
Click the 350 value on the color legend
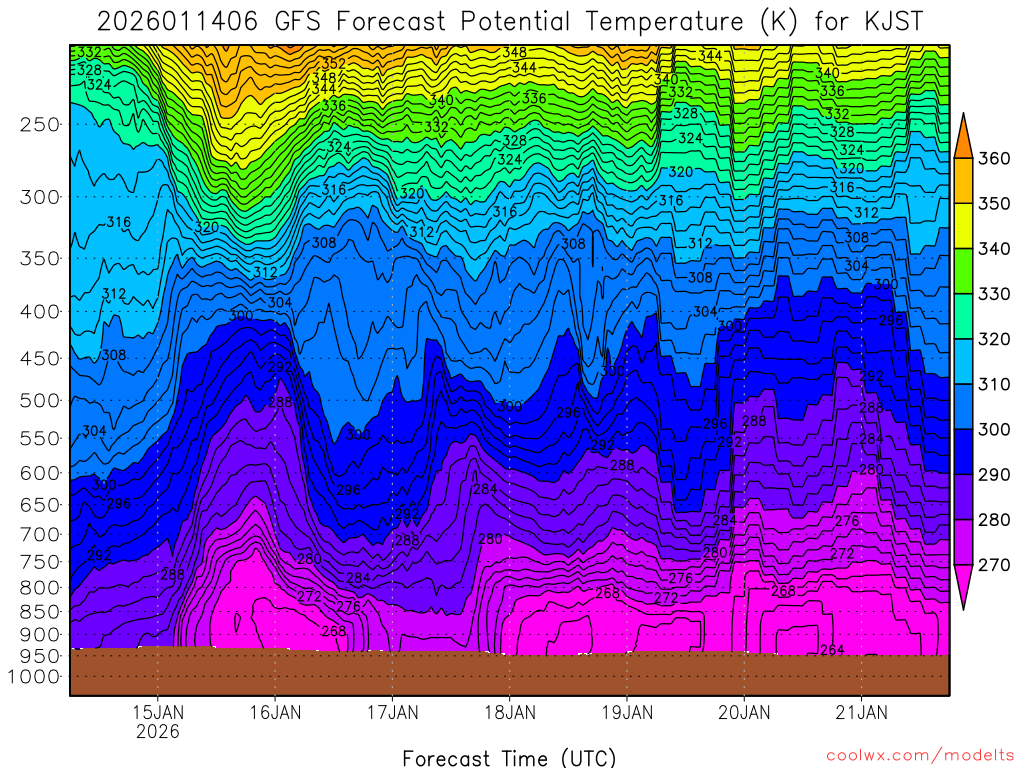click(994, 203)
